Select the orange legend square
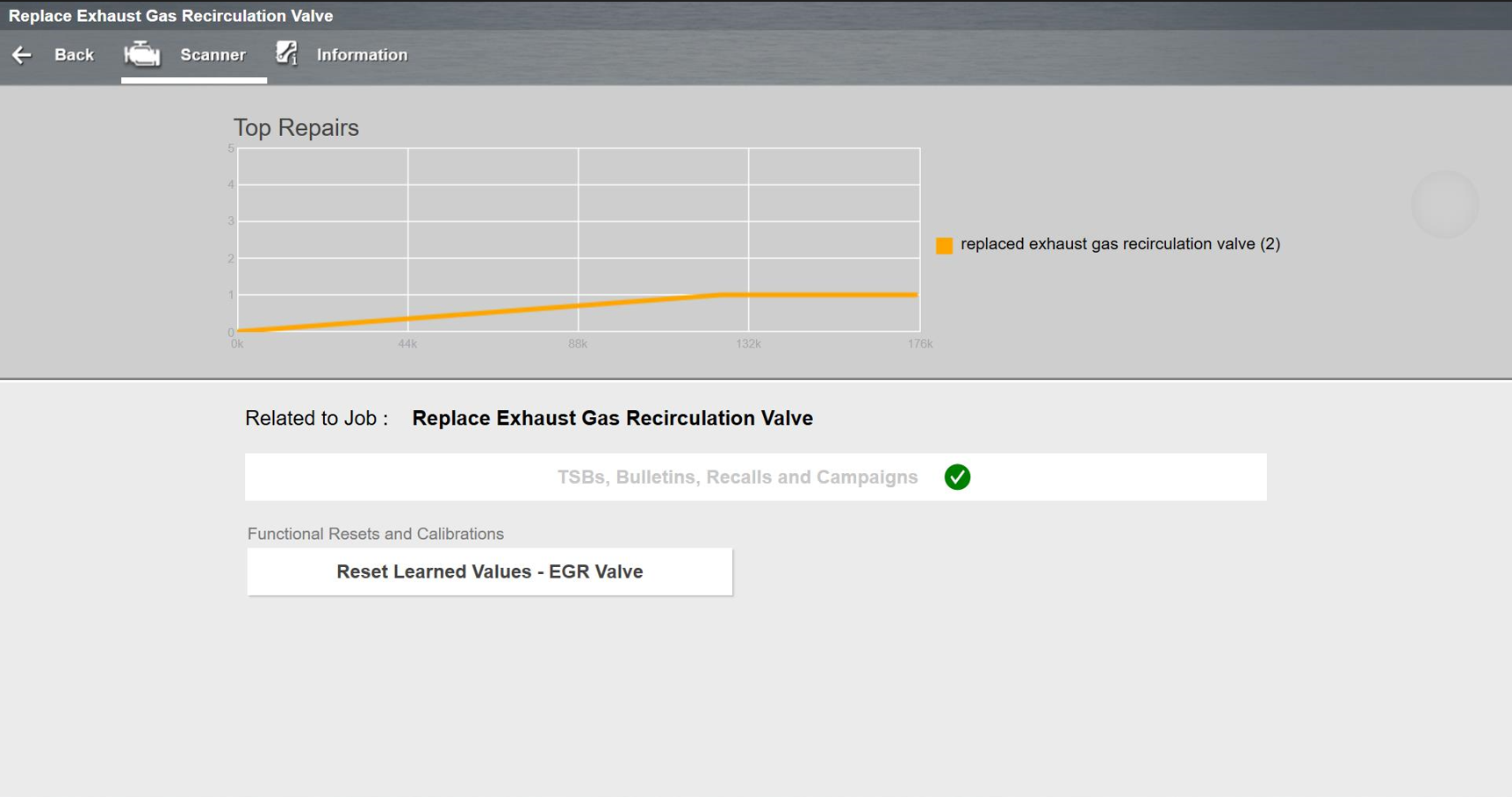This screenshot has width=1512, height=797. (x=944, y=246)
